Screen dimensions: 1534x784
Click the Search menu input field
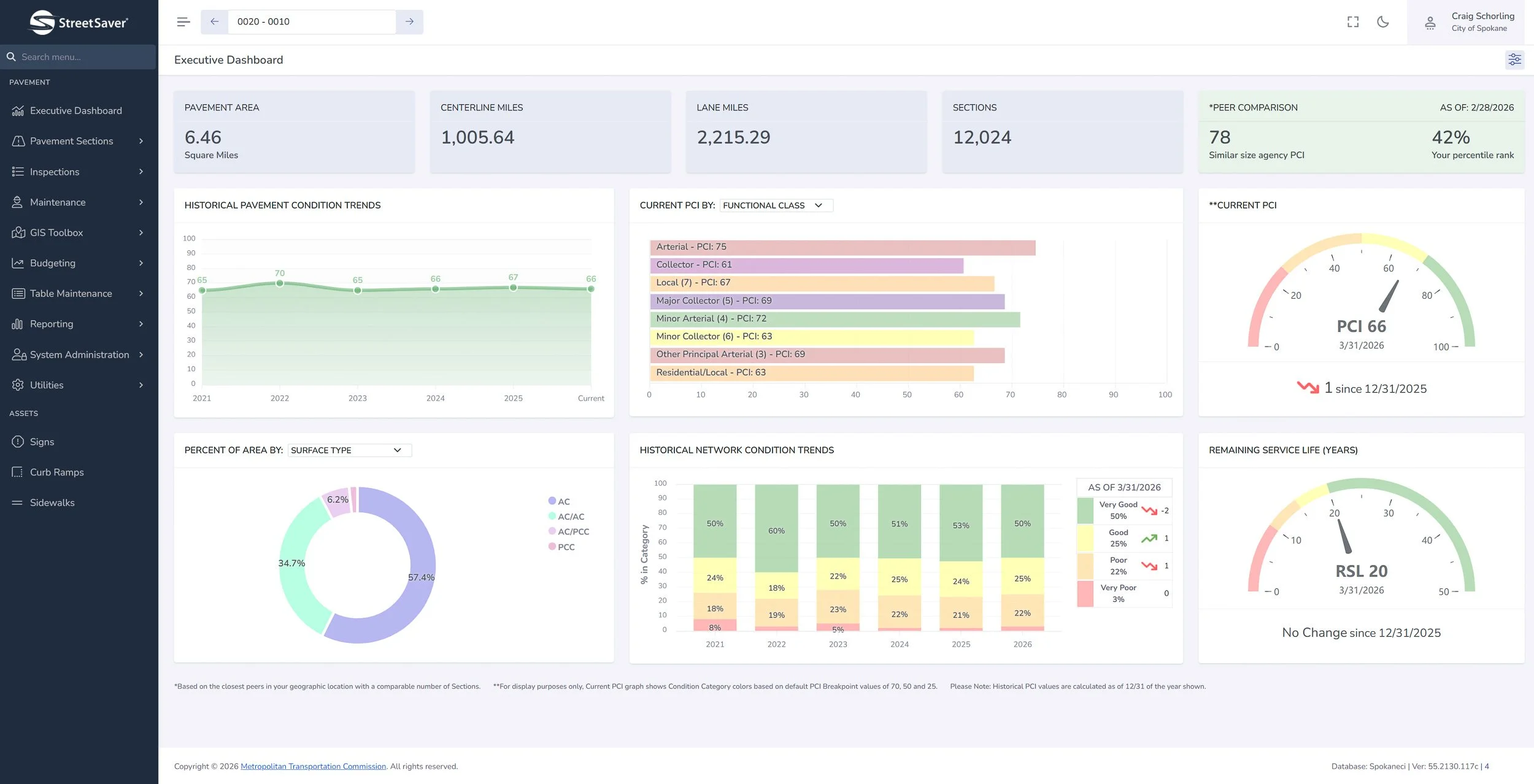[x=78, y=57]
